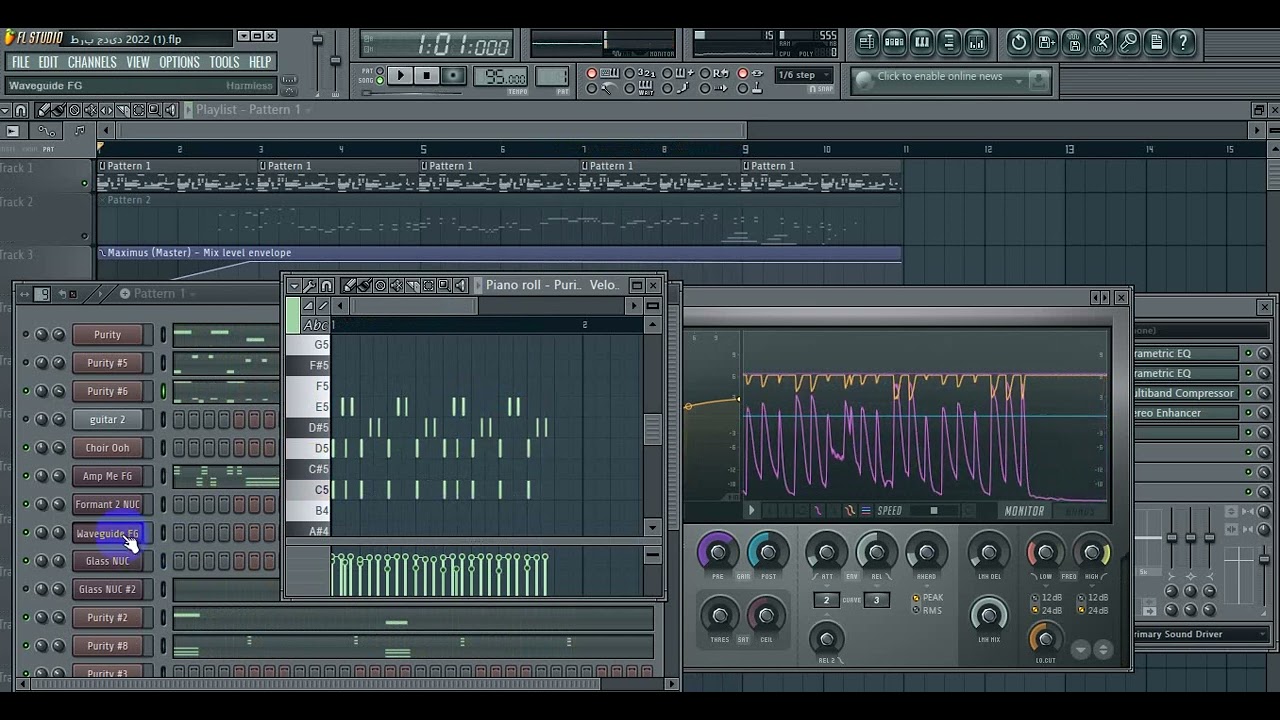Select the Piano roll draw pencil tool
Image resolution: width=1280 pixels, height=720 pixels.
coord(349,286)
